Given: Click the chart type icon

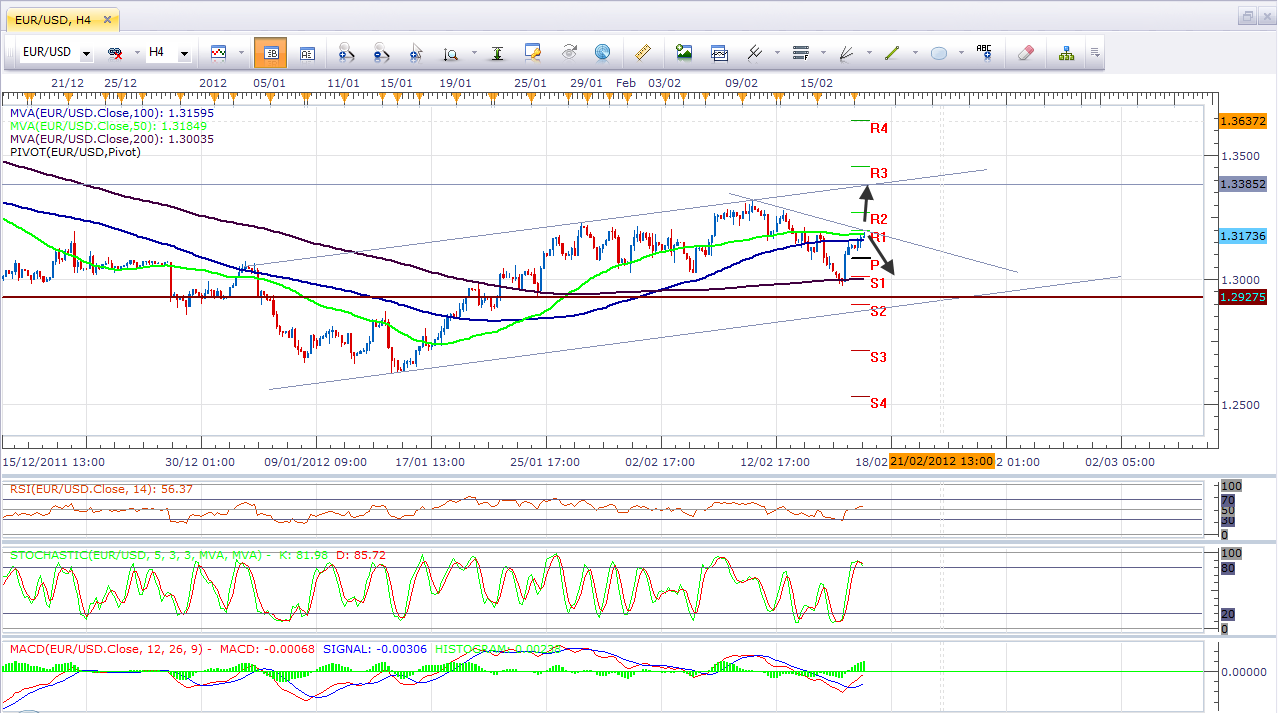Looking at the screenshot, I should click(x=218, y=53).
